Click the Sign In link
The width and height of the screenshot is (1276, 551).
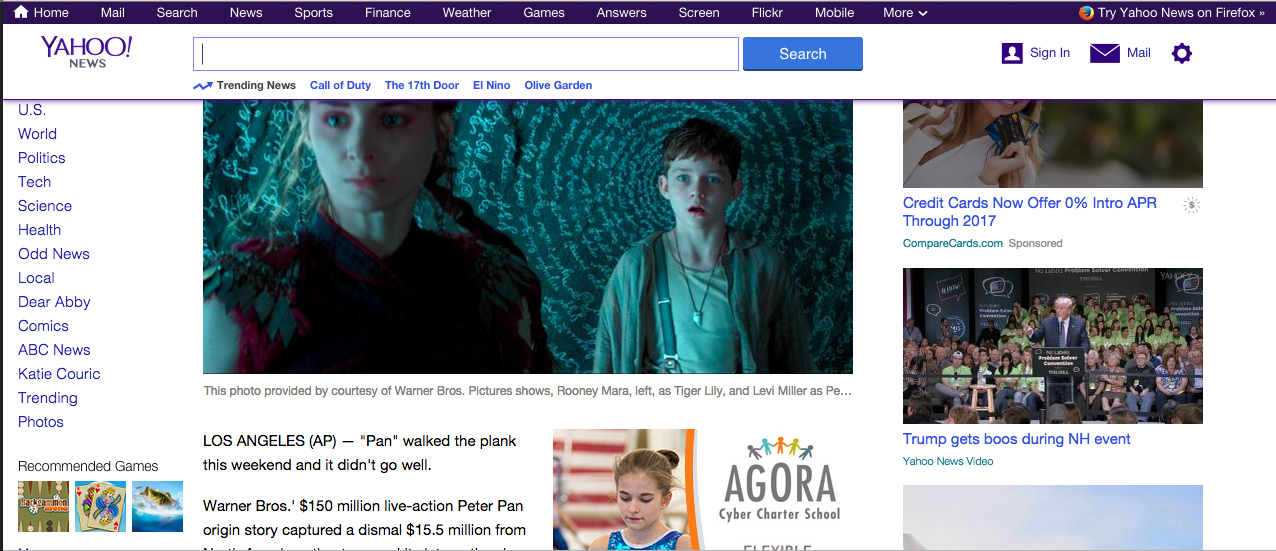coord(1050,53)
